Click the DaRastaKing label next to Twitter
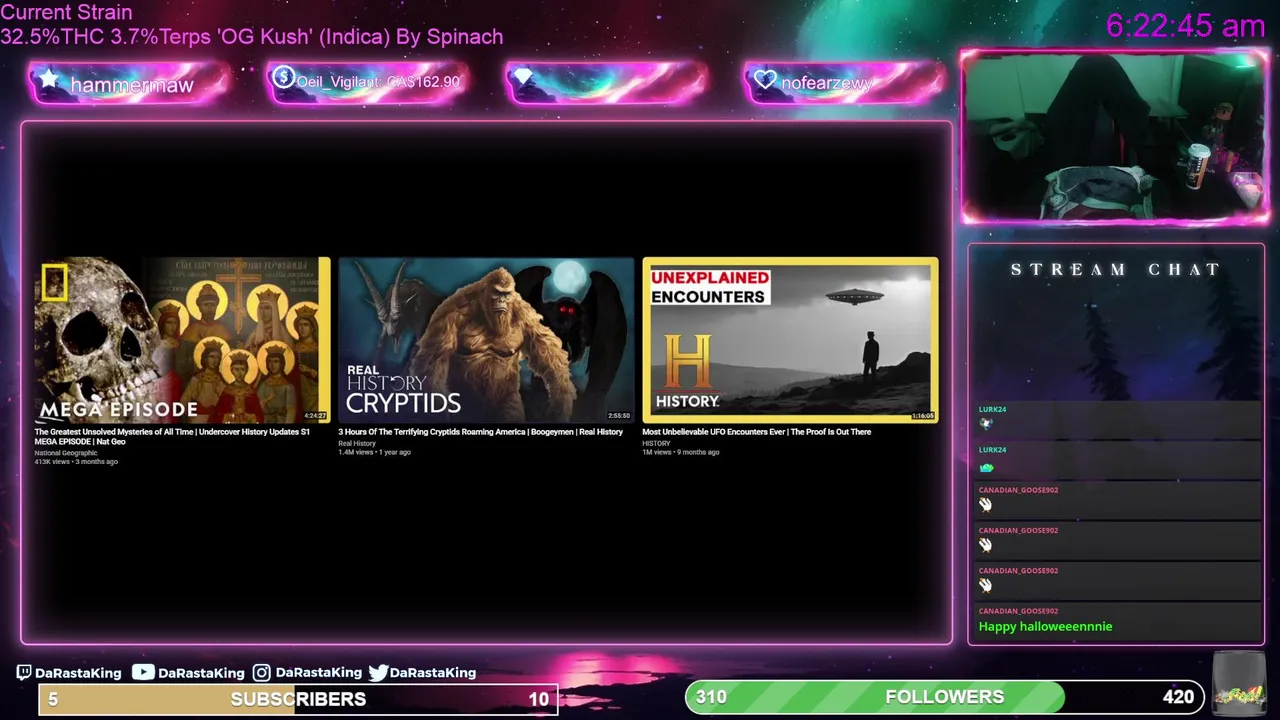This screenshot has width=1280, height=720. pos(433,673)
